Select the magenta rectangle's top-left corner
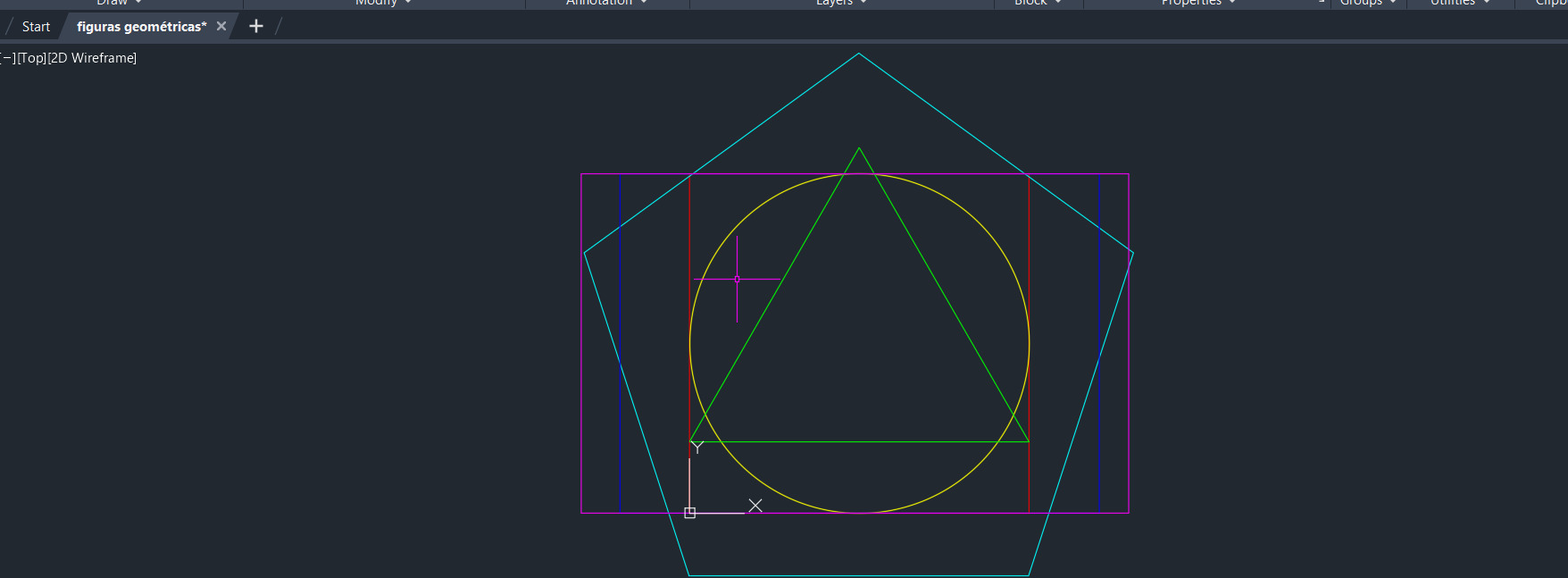This screenshot has height=578, width=1568. 581,174
